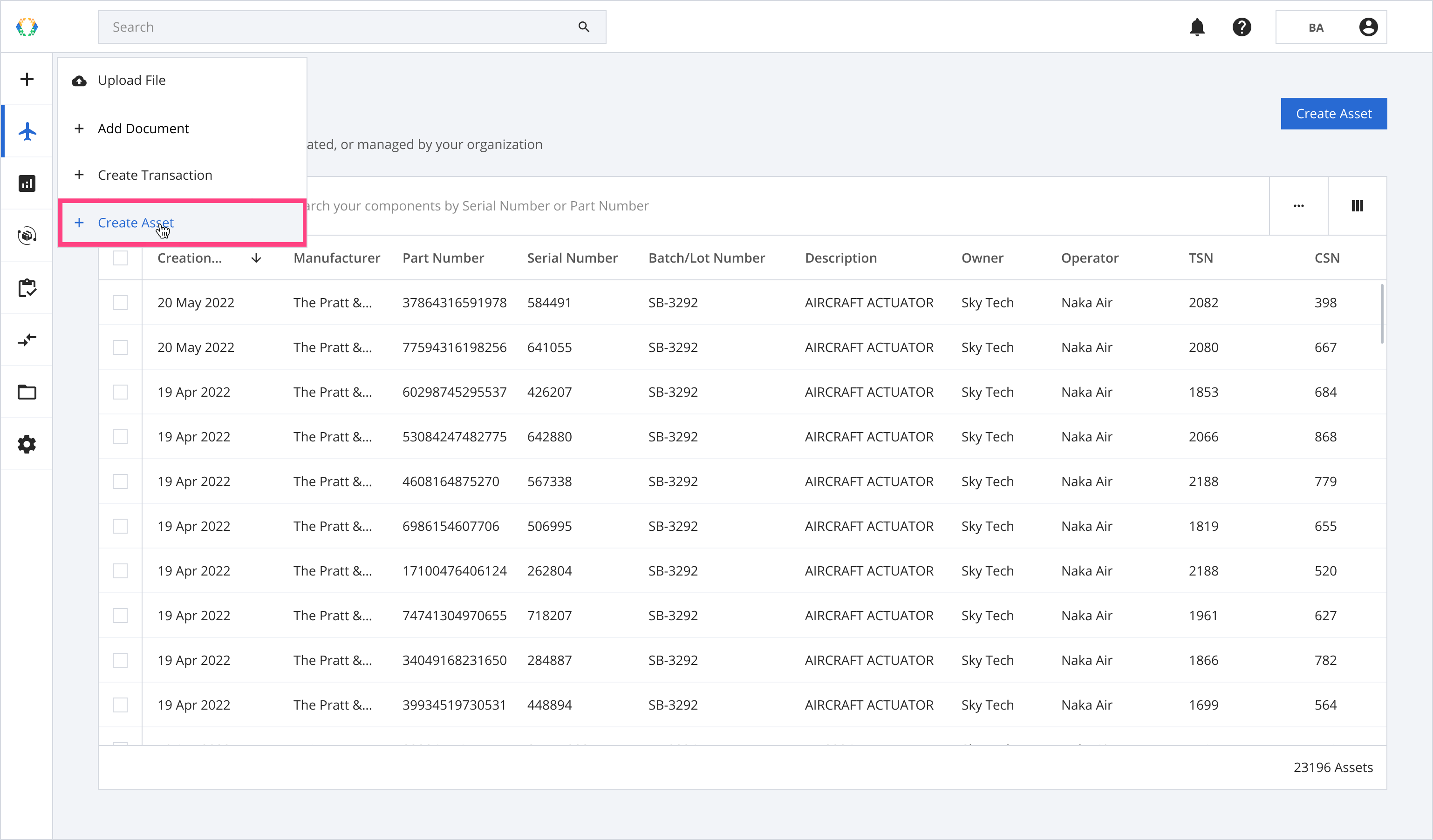Open the airplane assets sidebar icon

click(27, 131)
